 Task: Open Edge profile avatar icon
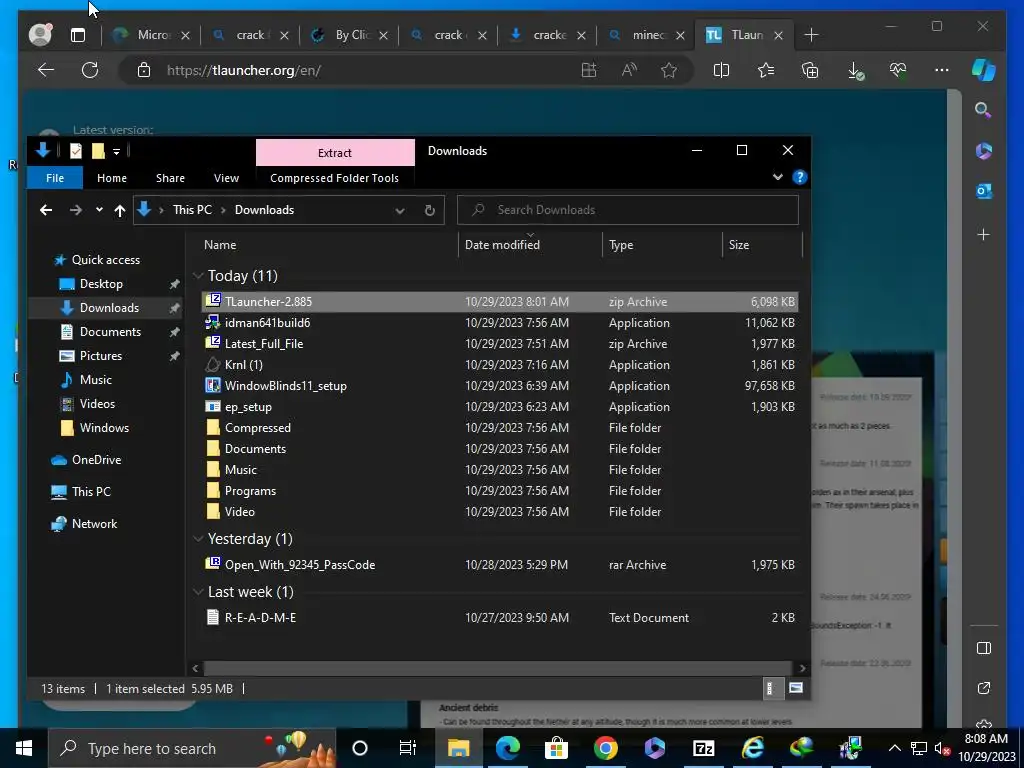40,35
